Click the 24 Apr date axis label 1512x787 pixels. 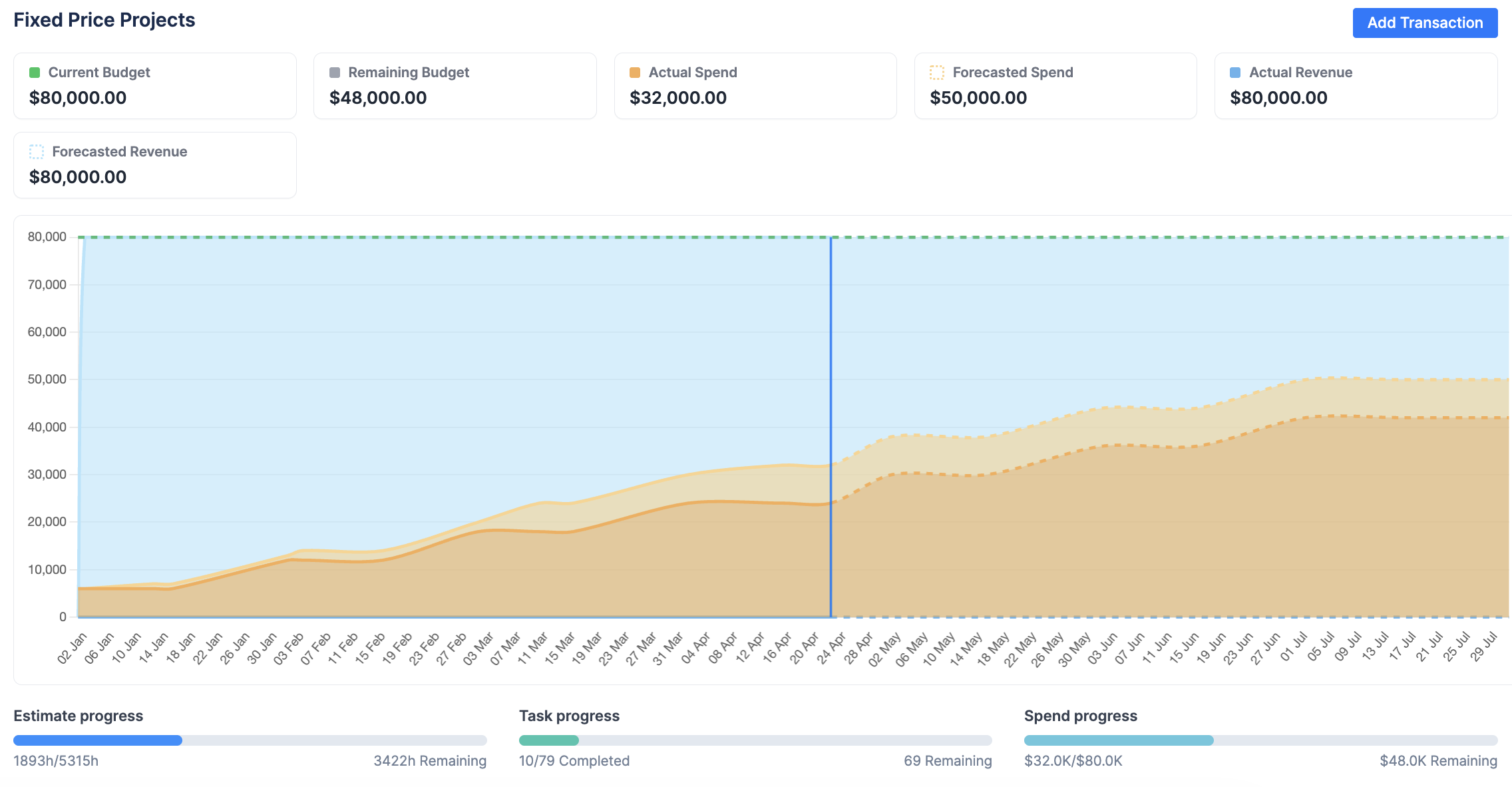pos(831,648)
